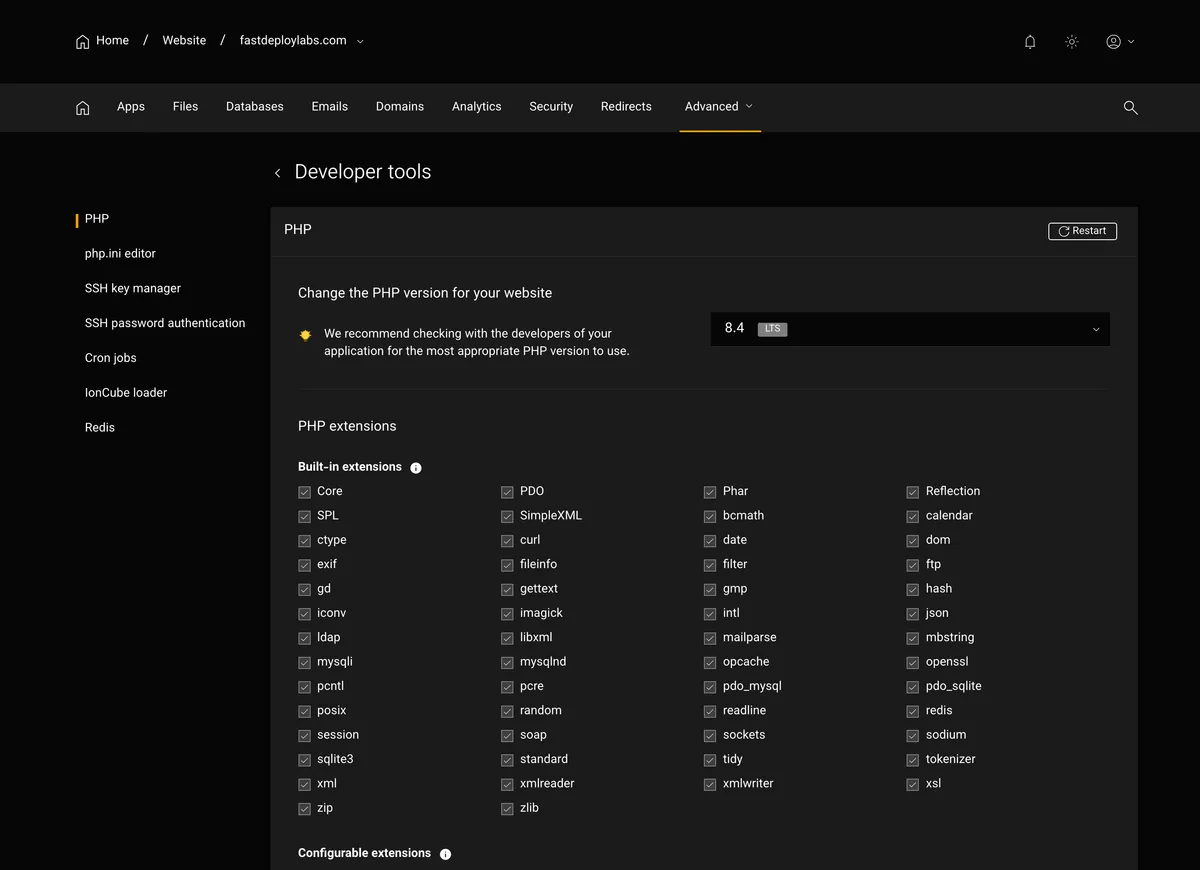The height and width of the screenshot is (870, 1200).
Task: Click the home icon in the navigation bar
Action: click(83, 108)
